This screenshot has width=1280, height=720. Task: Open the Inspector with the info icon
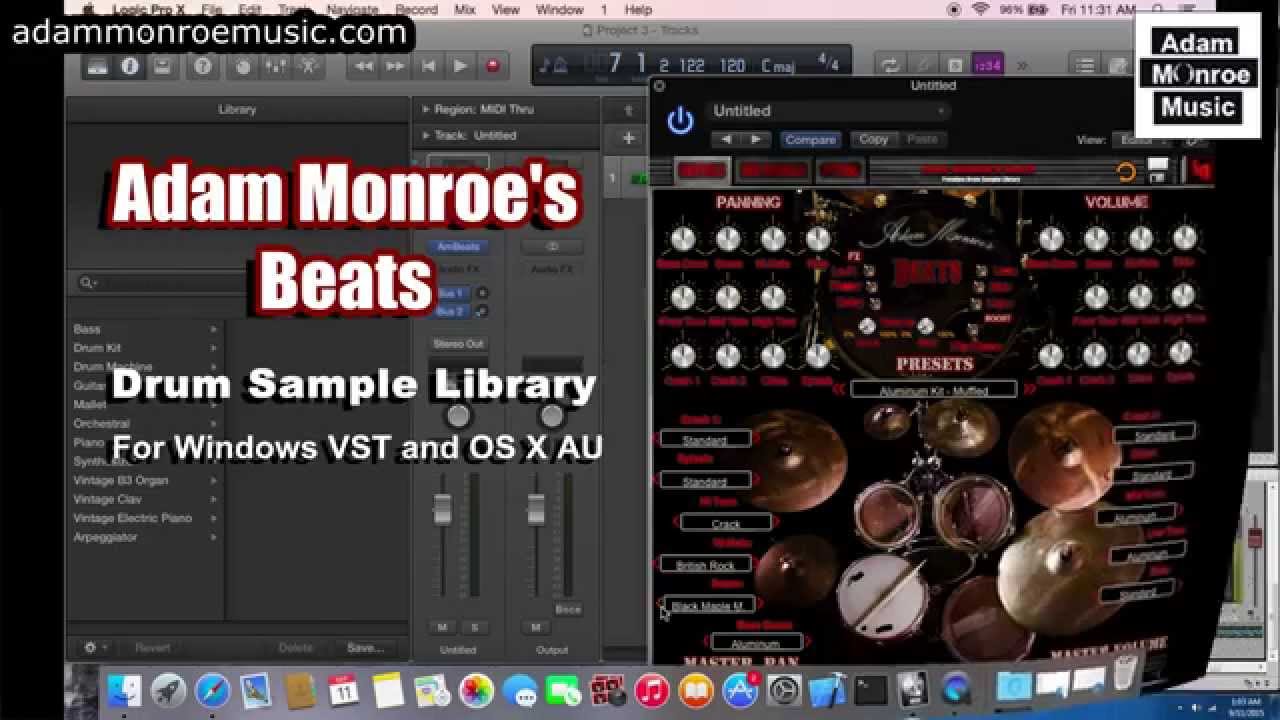pos(129,66)
